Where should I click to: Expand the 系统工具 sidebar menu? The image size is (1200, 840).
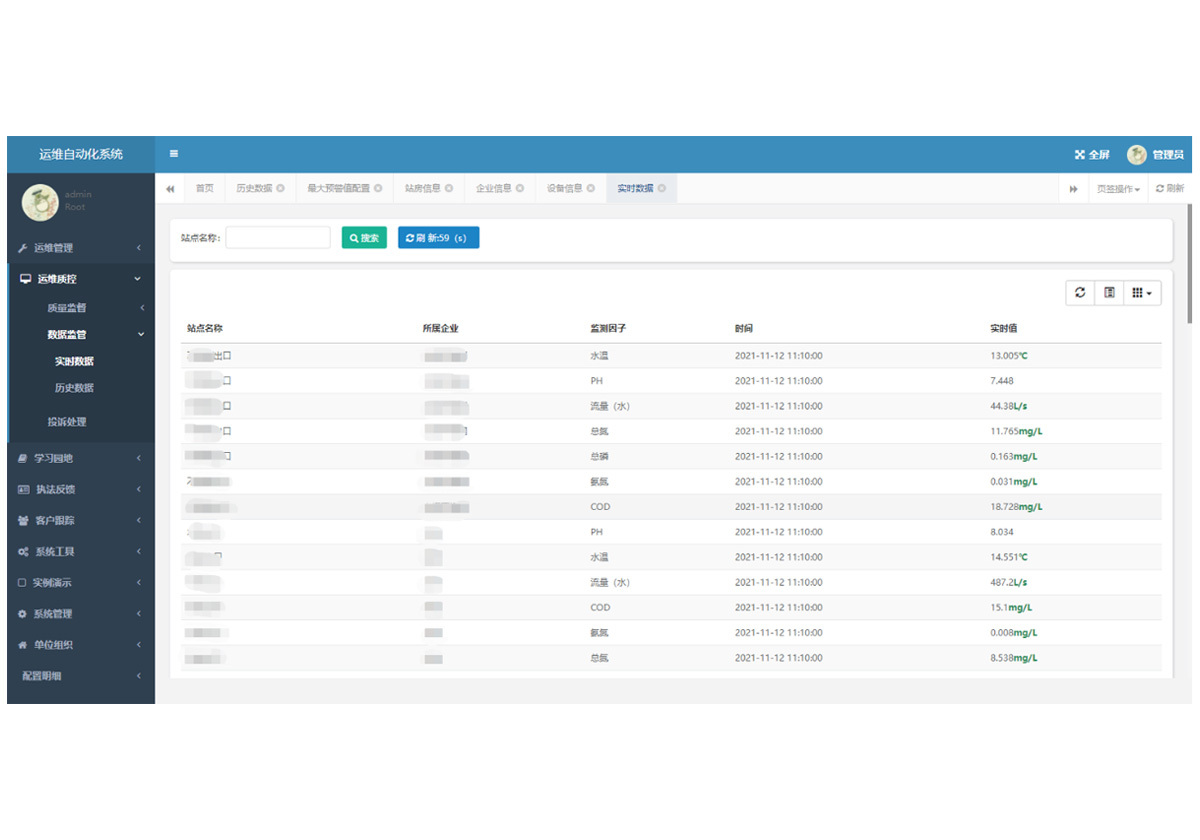coord(80,552)
